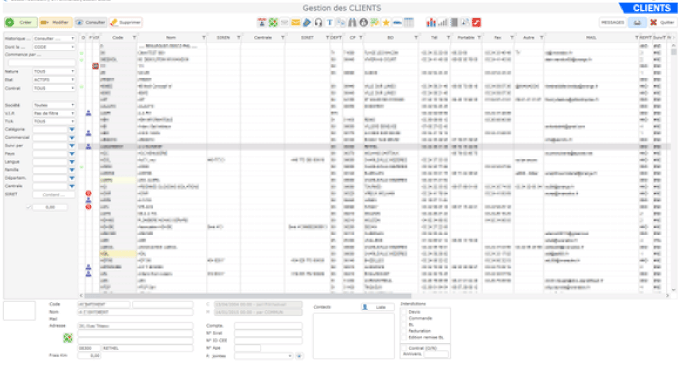Click the horizontal scrollbar under client table
The image size is (696, 389).
(248, 295)
